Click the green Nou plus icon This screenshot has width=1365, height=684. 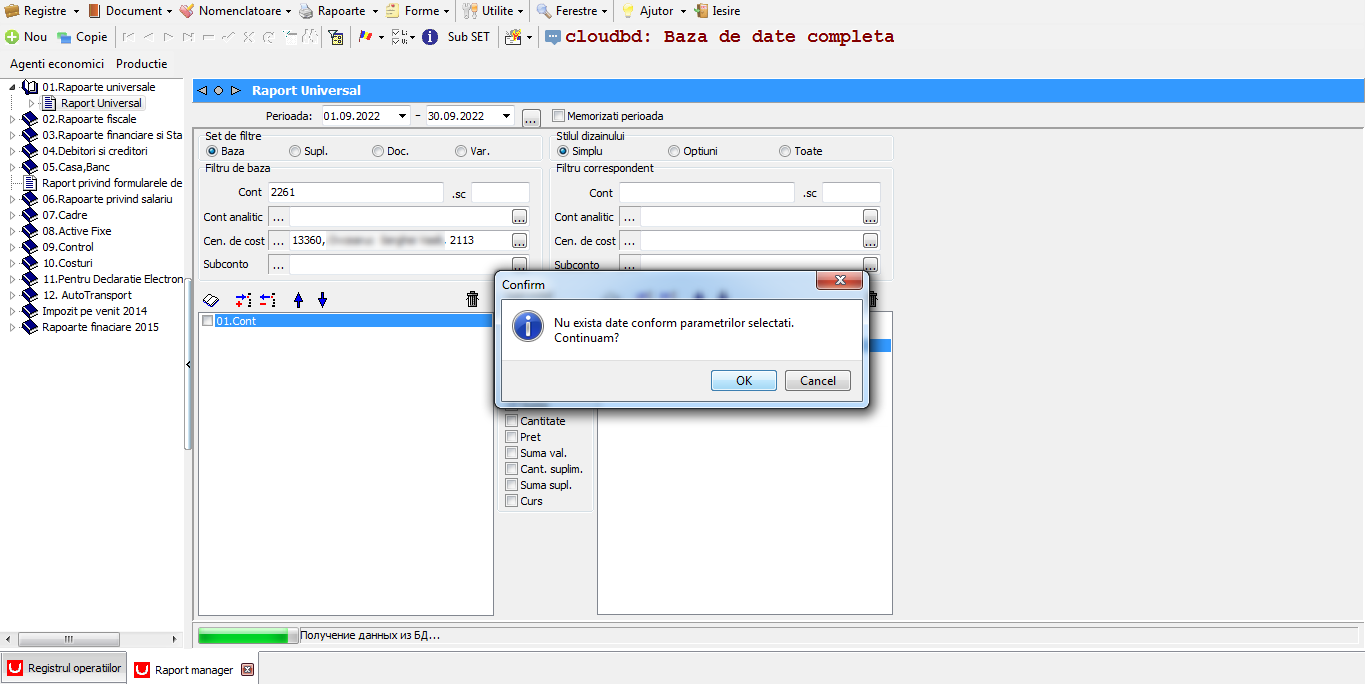[12, 37]
